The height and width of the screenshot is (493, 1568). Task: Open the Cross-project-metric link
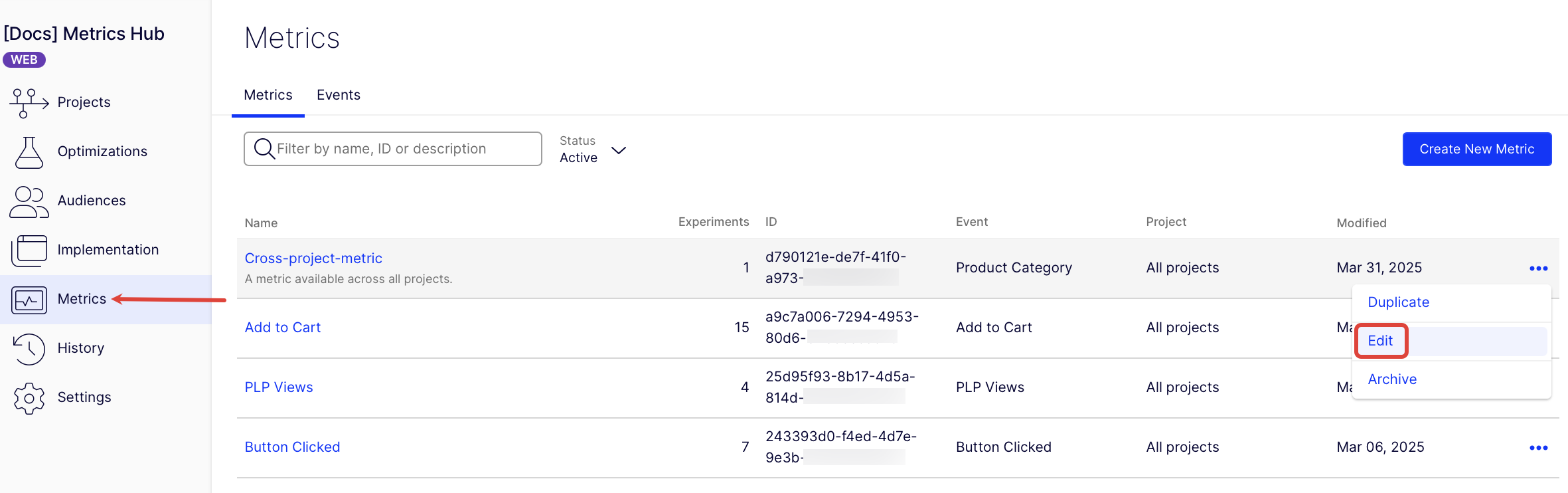point(313,258)
